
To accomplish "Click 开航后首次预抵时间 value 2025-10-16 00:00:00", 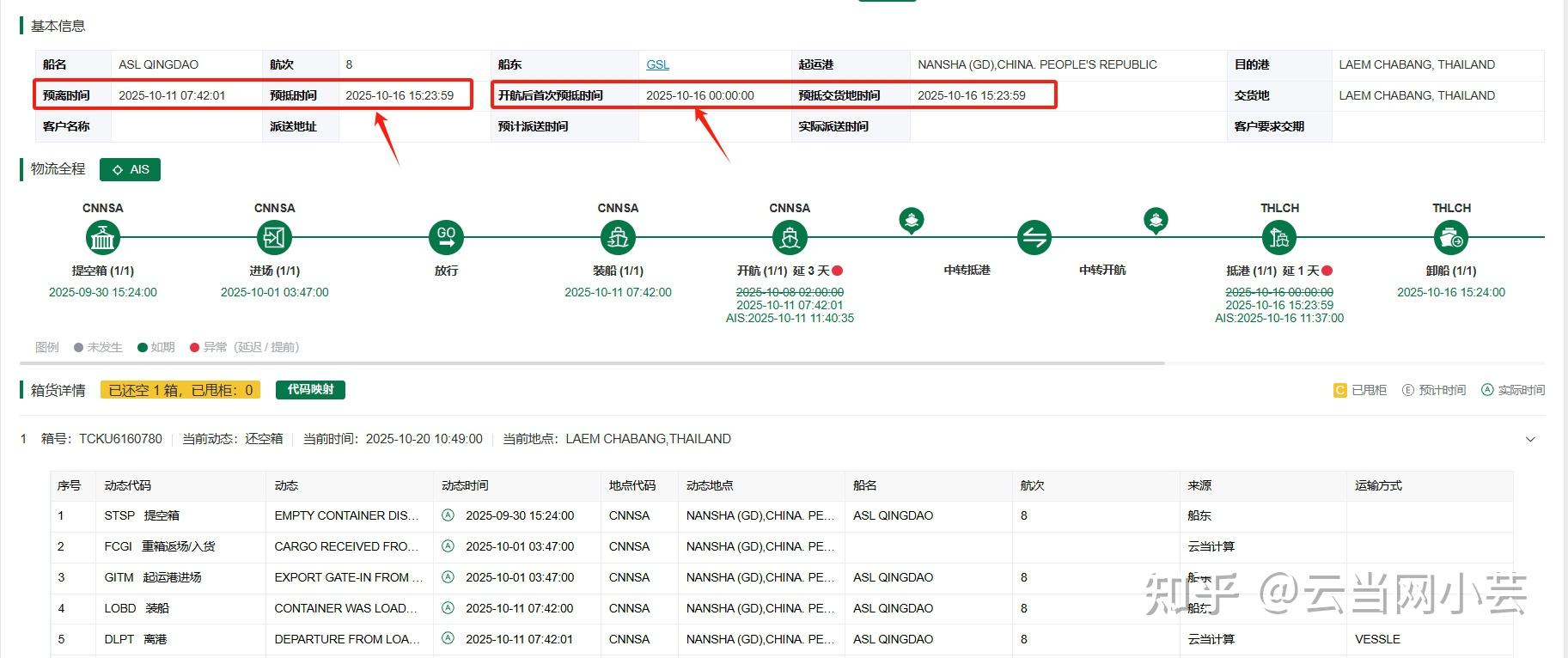I will (700, 95).
